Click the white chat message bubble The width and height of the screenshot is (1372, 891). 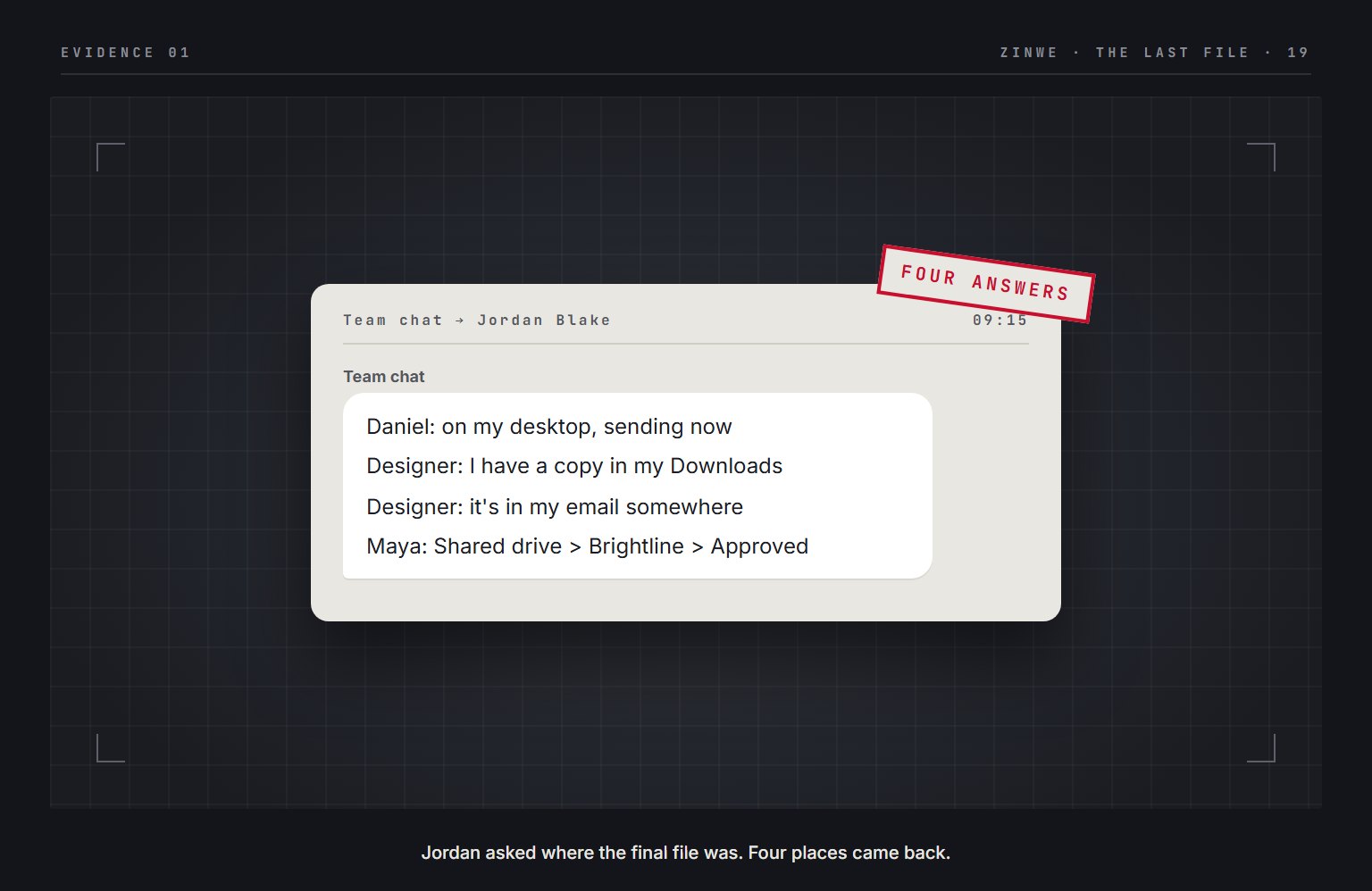(638, 486)
